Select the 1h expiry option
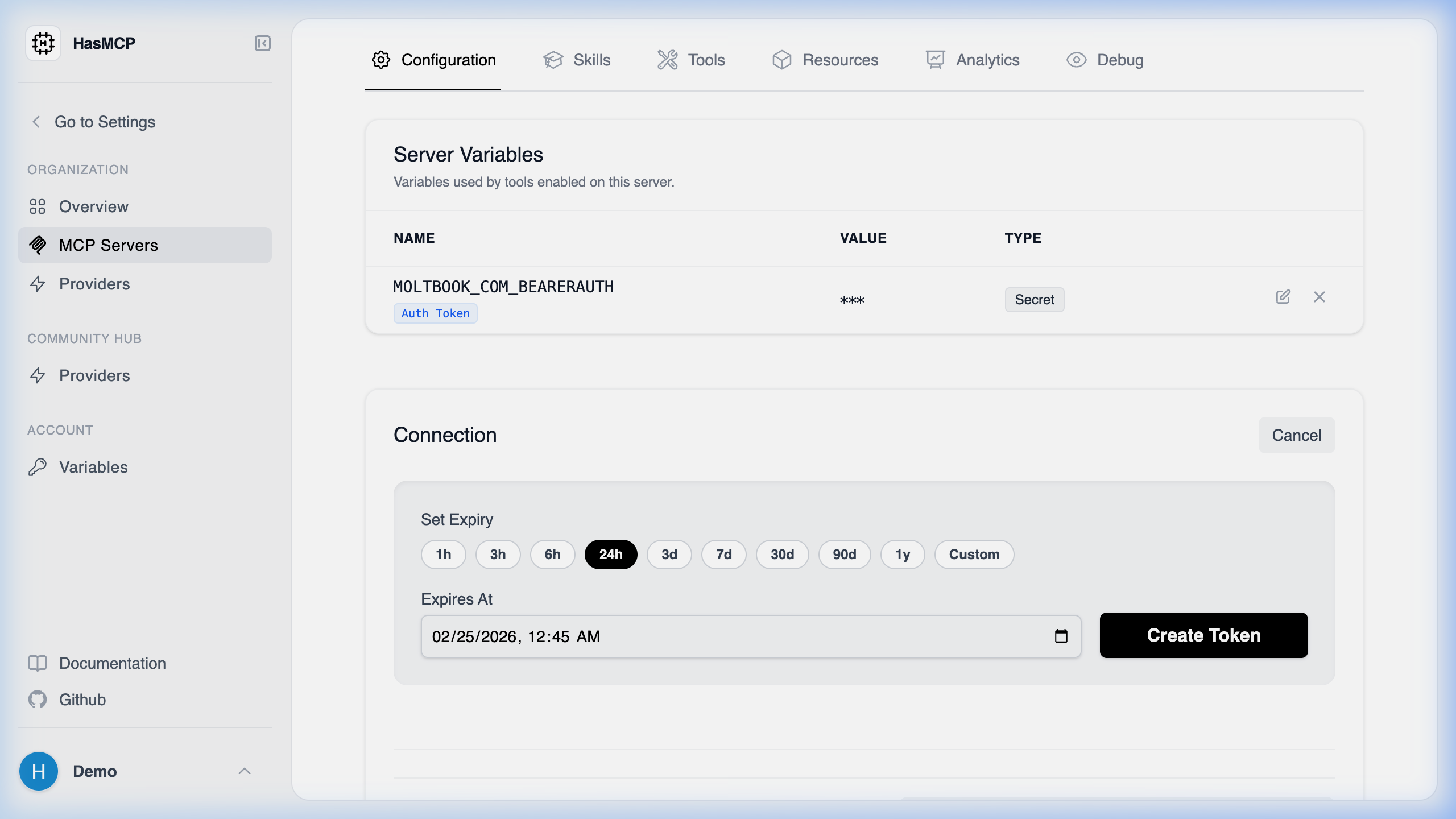 443,555
